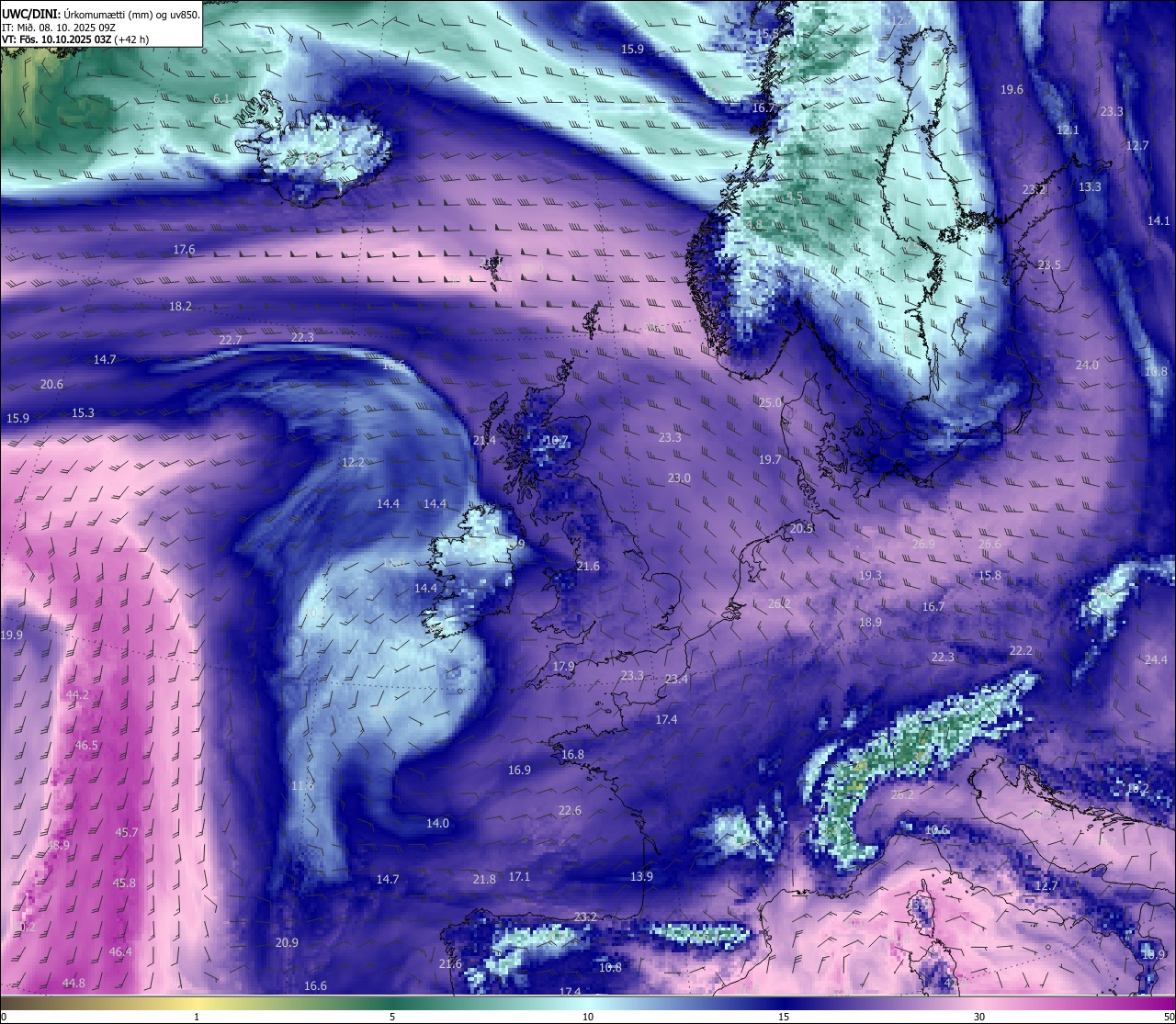Viewport: 1176px width, 1024px height.
Task: Select the 19.6 value label
Action: 1012,89
